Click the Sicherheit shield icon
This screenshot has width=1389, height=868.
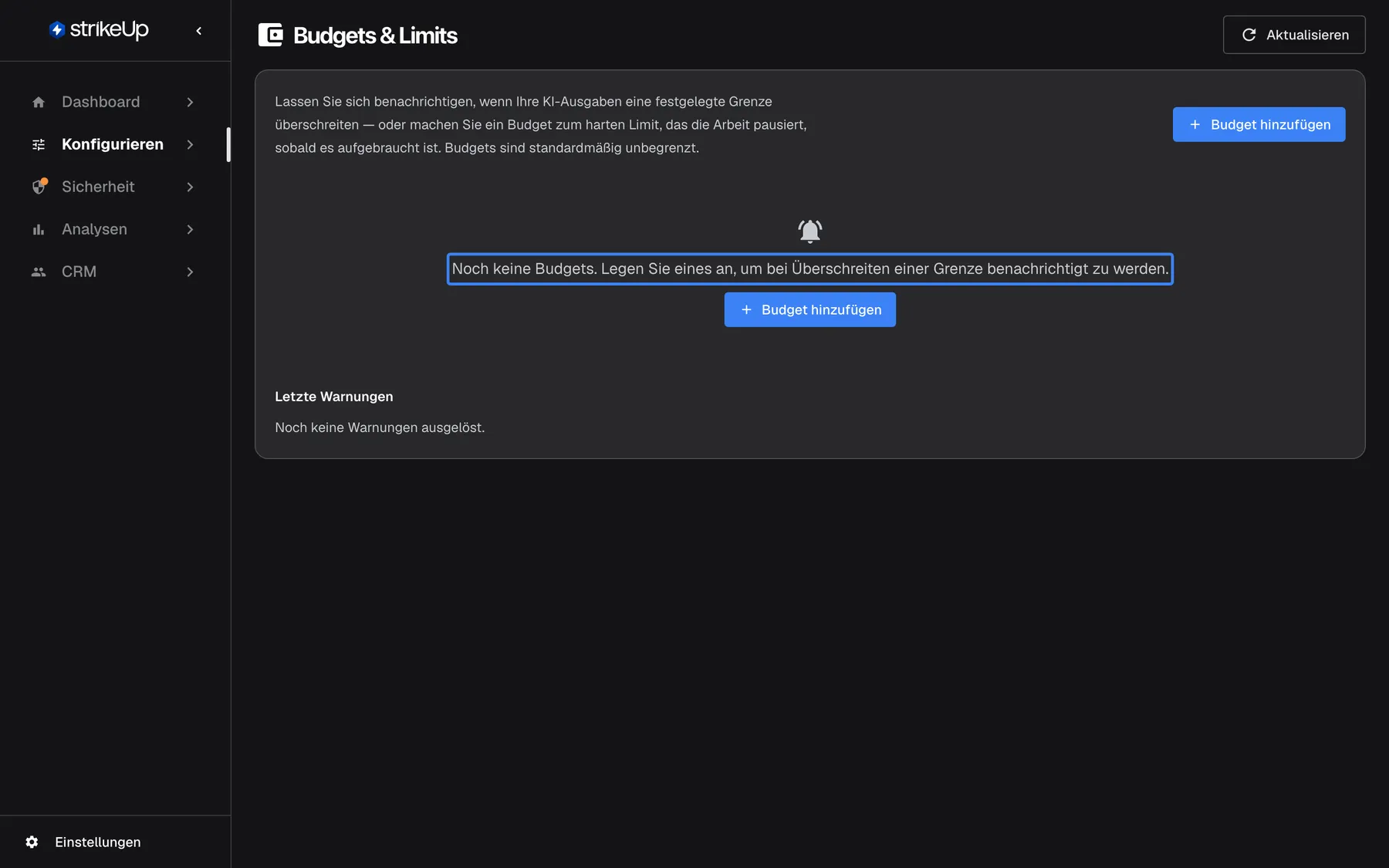click(x=39, y=187)
